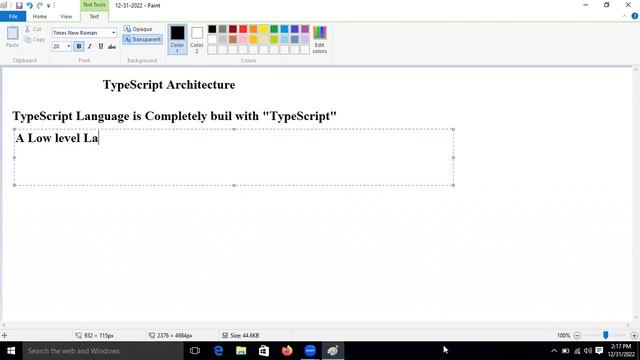The image size is (640, 360).
Task: Click the Size 44.6KB status entry
Action: (240, 336)
